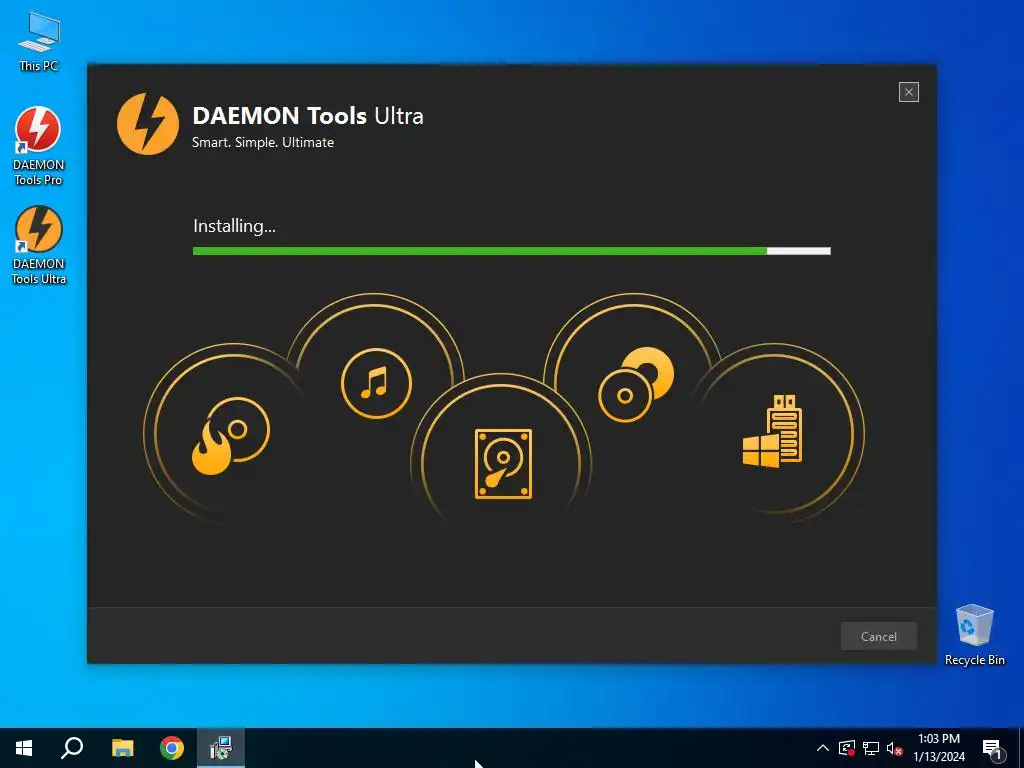Click the 'Smart. Simple. Ultimate' tagline
The image size is (1024, 768).
tap(263, 142)
